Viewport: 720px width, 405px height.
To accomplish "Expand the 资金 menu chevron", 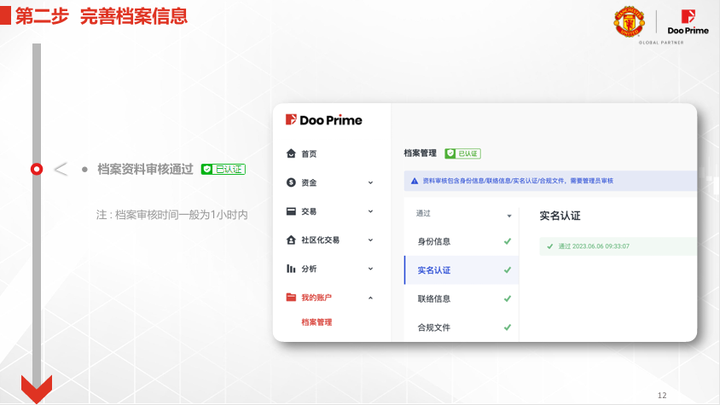I will point(371,183).
